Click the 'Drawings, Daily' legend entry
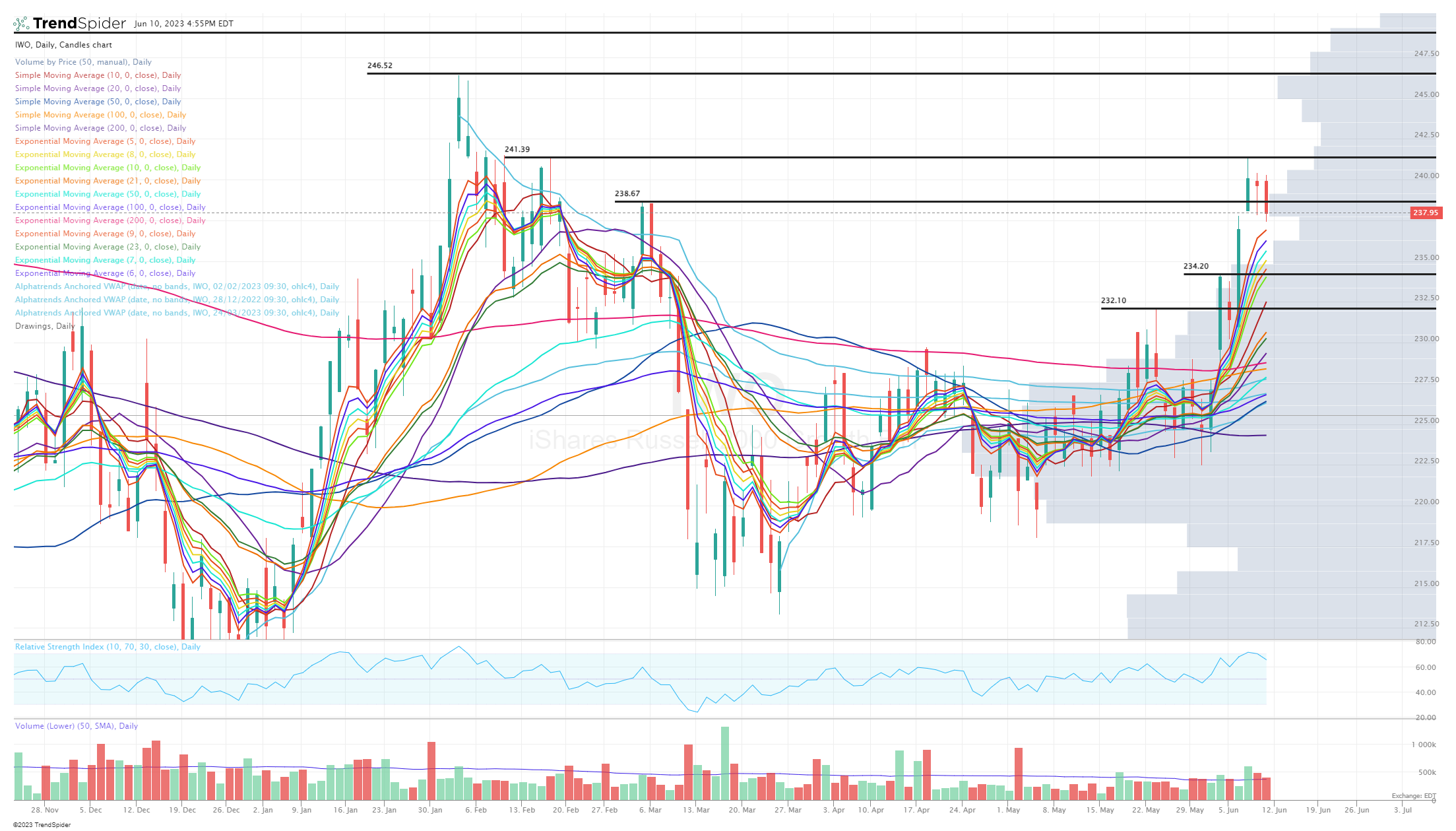Viewport: 1456px width, 831px height. [45, 326]
